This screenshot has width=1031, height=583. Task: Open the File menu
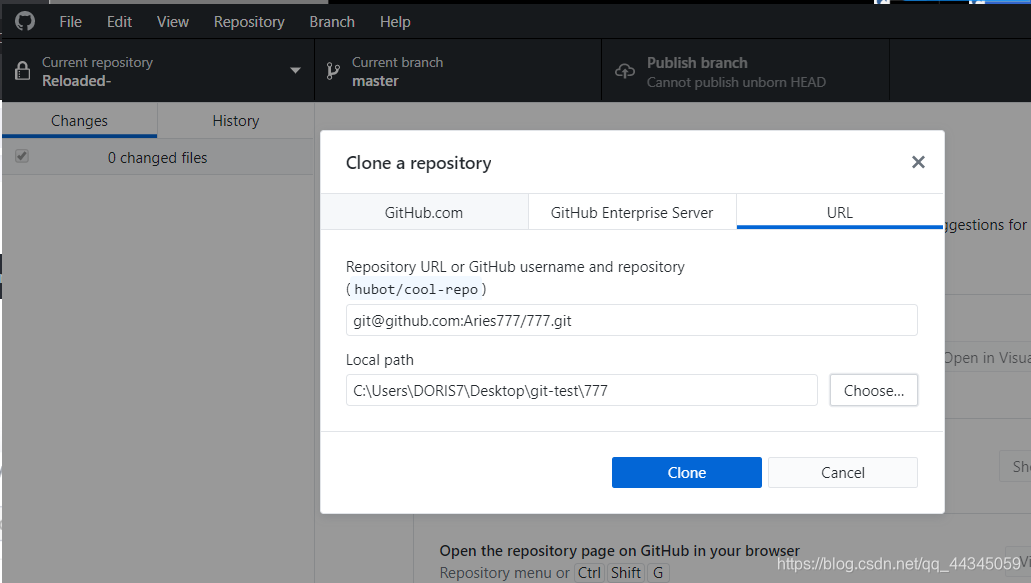pyautogui.click(x=70, y=22)
